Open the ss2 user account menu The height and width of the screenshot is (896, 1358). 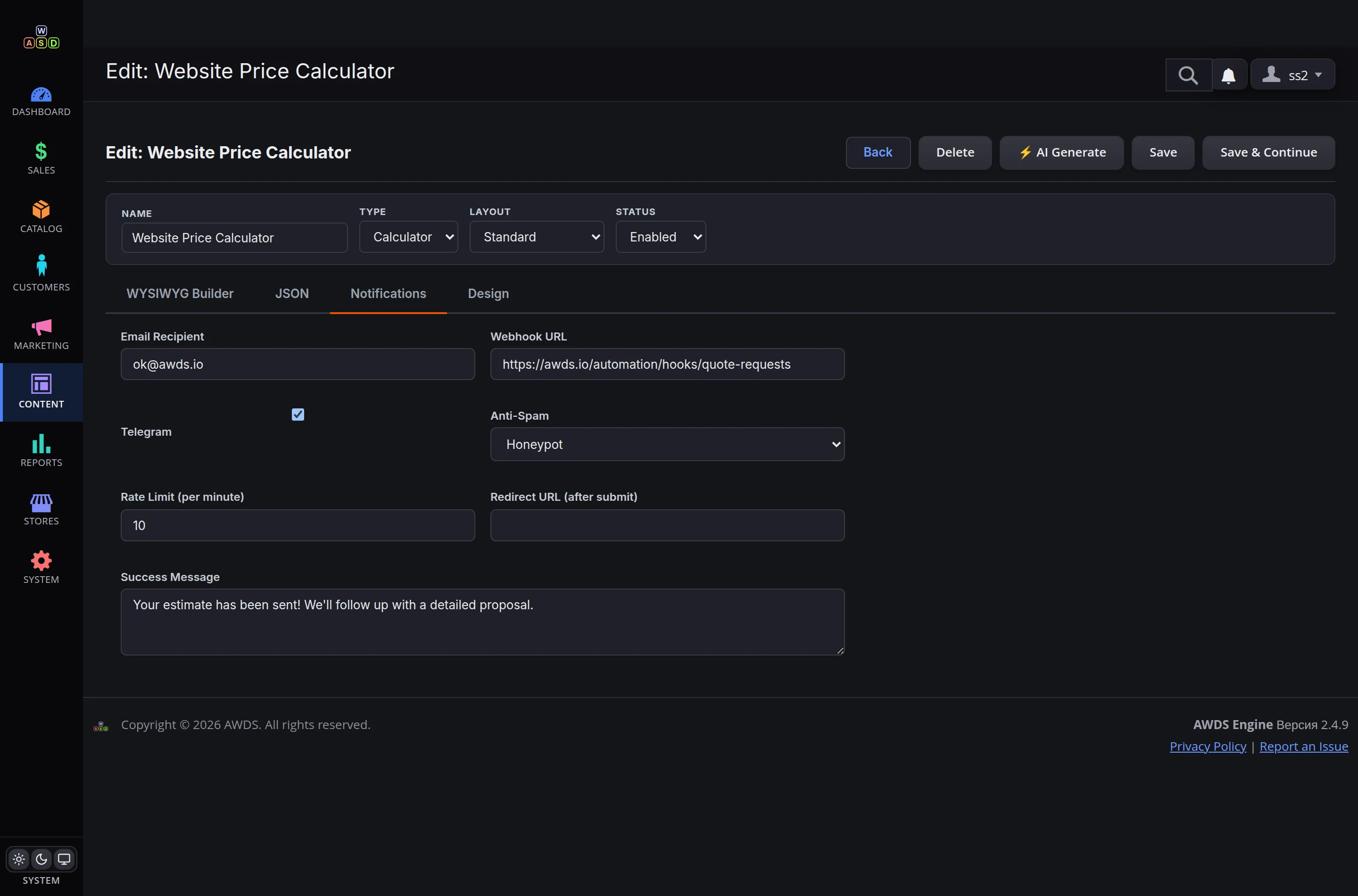[x=1292, y=75]
